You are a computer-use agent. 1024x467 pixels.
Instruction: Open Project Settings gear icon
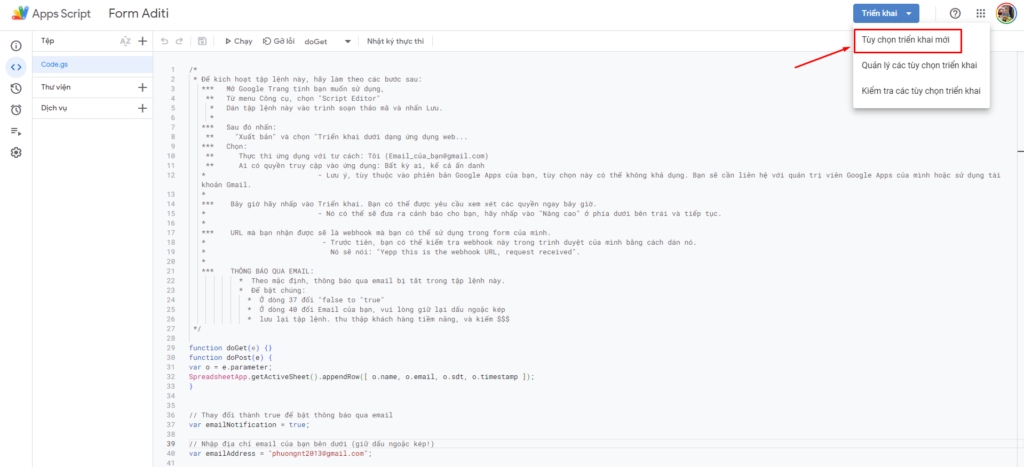(x=16, y=152)
